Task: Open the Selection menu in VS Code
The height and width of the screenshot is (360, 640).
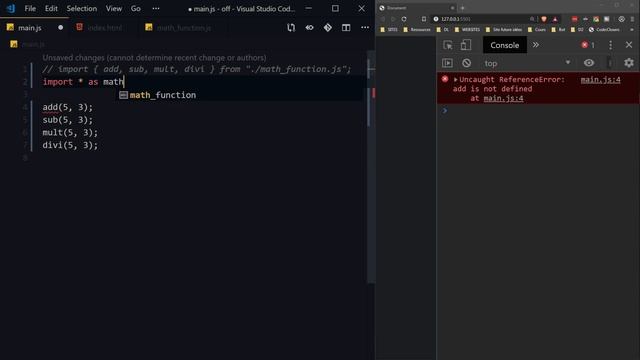Action: (x=82, y=8)
